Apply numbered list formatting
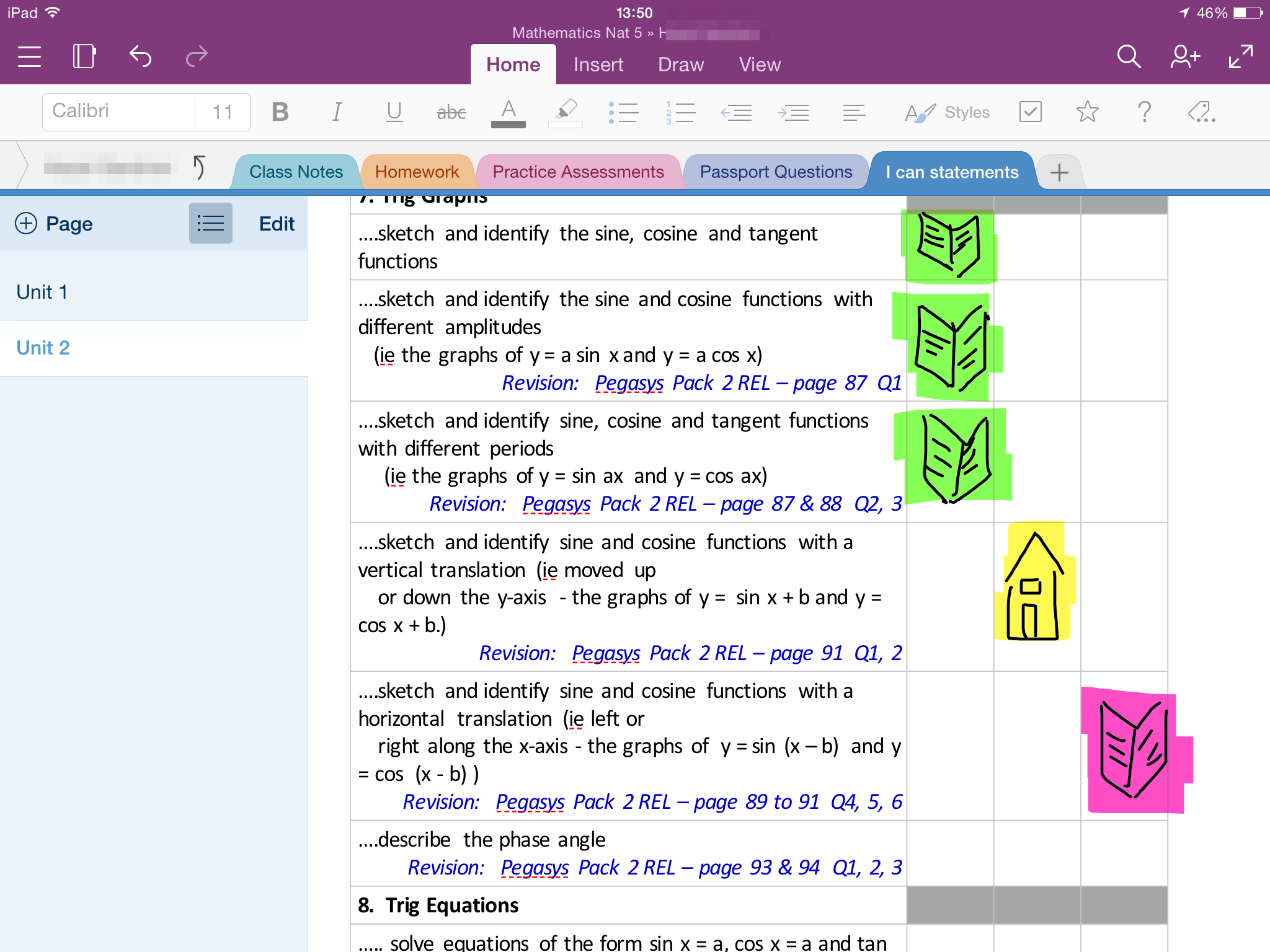The width and height of the screenshot is (1270, 952). (680, 112)
